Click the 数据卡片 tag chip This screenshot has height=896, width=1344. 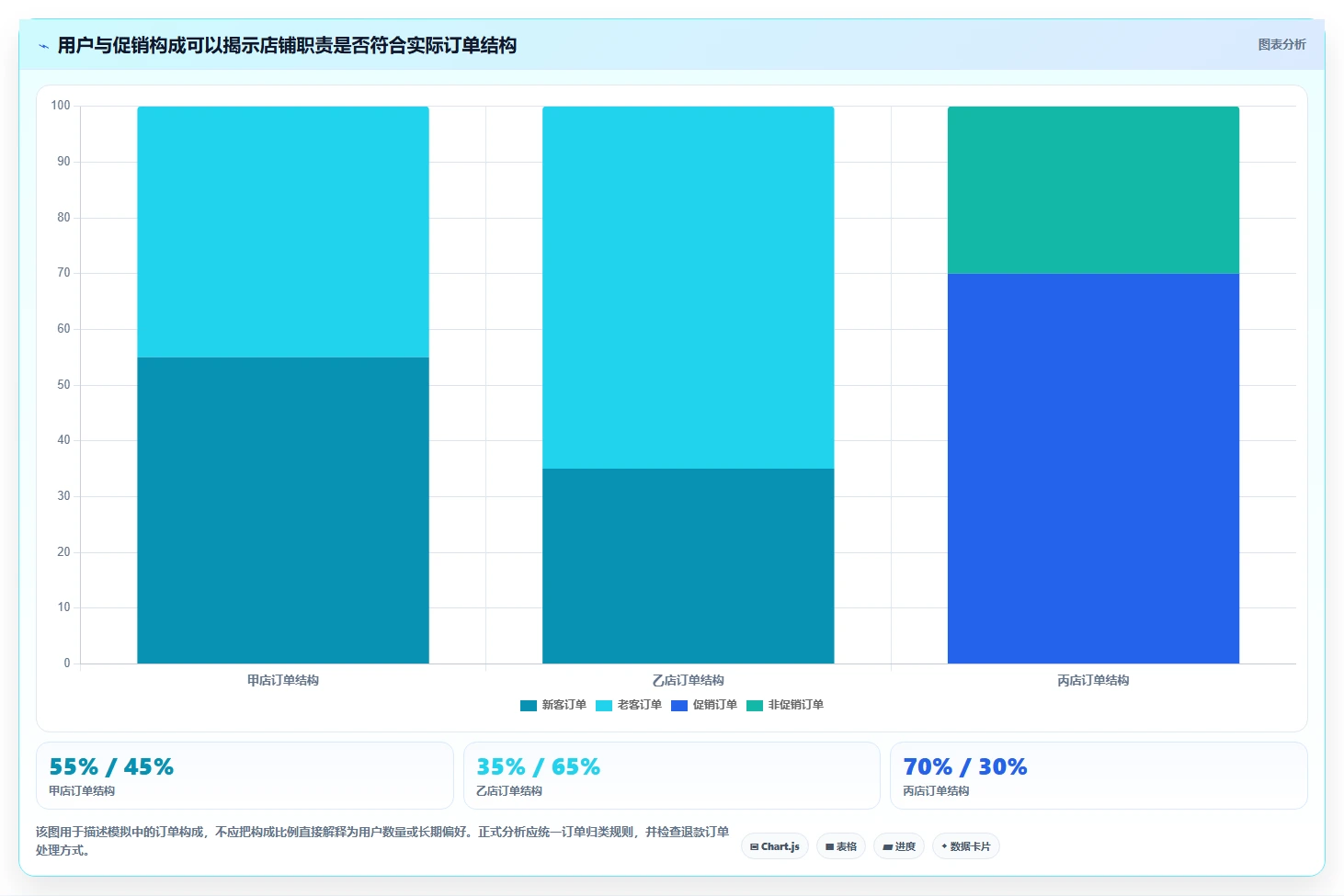[966, 846]
